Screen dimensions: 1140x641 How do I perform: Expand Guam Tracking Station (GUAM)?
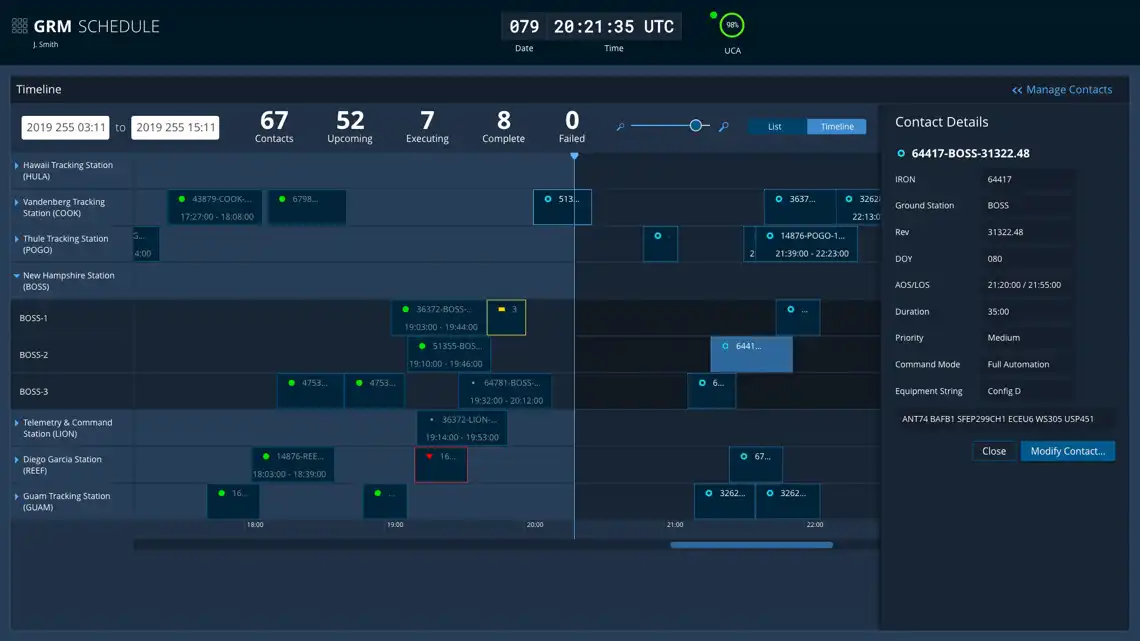point(17,496)
